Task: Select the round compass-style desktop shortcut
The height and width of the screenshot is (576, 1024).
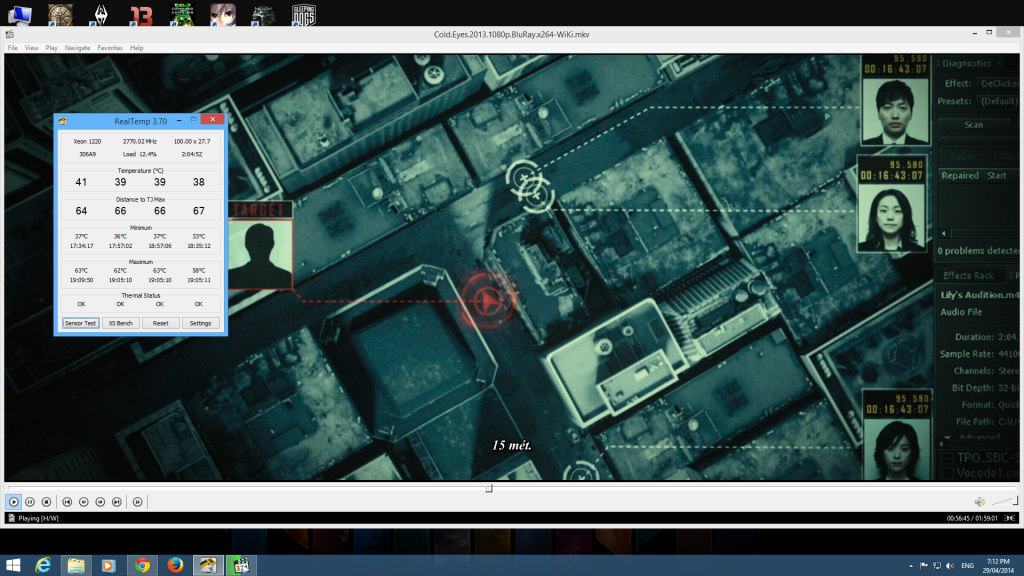Action: pyautogui.click(x=60, y=14)
